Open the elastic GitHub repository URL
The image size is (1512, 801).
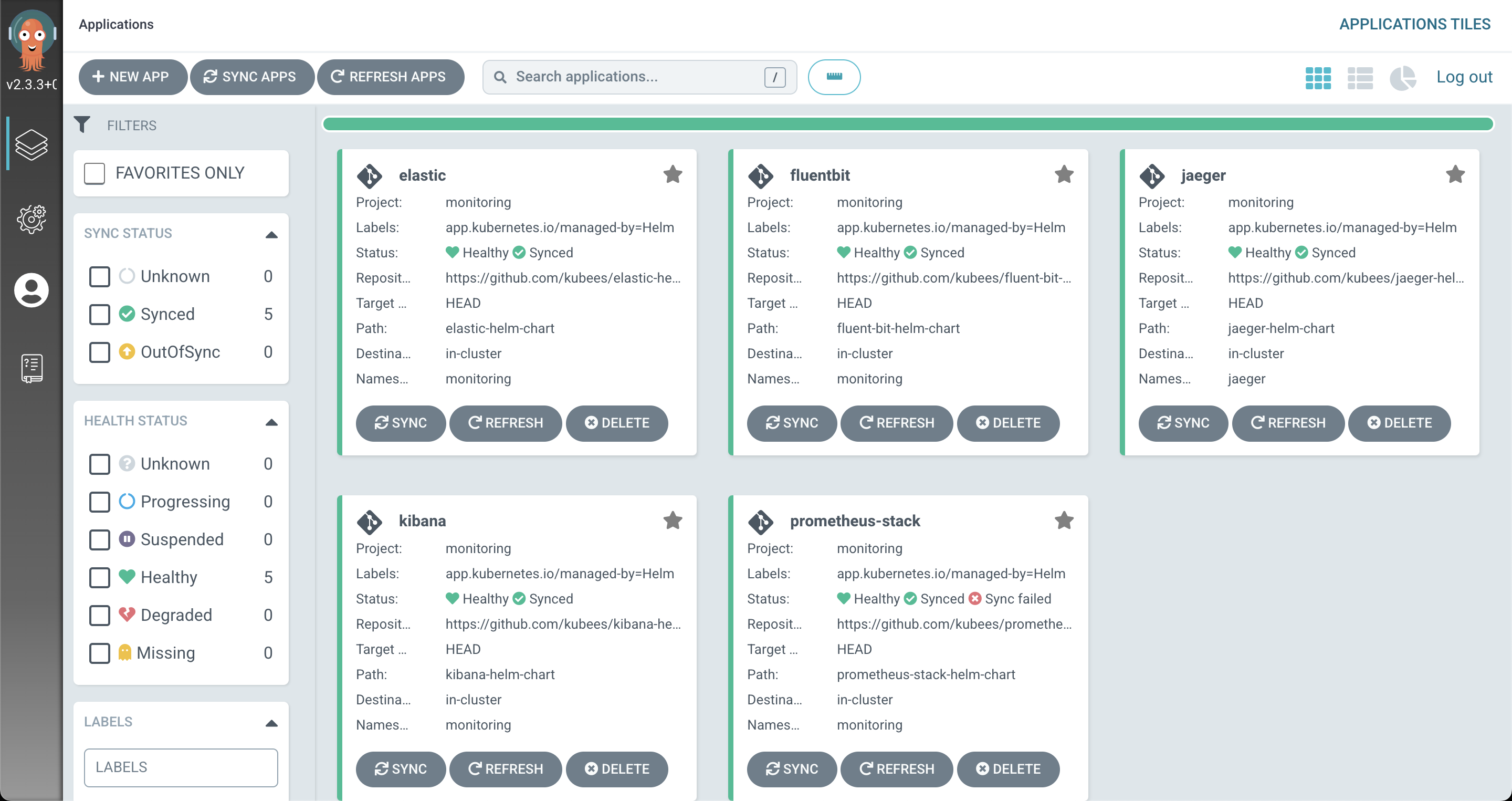coord(563,278)
